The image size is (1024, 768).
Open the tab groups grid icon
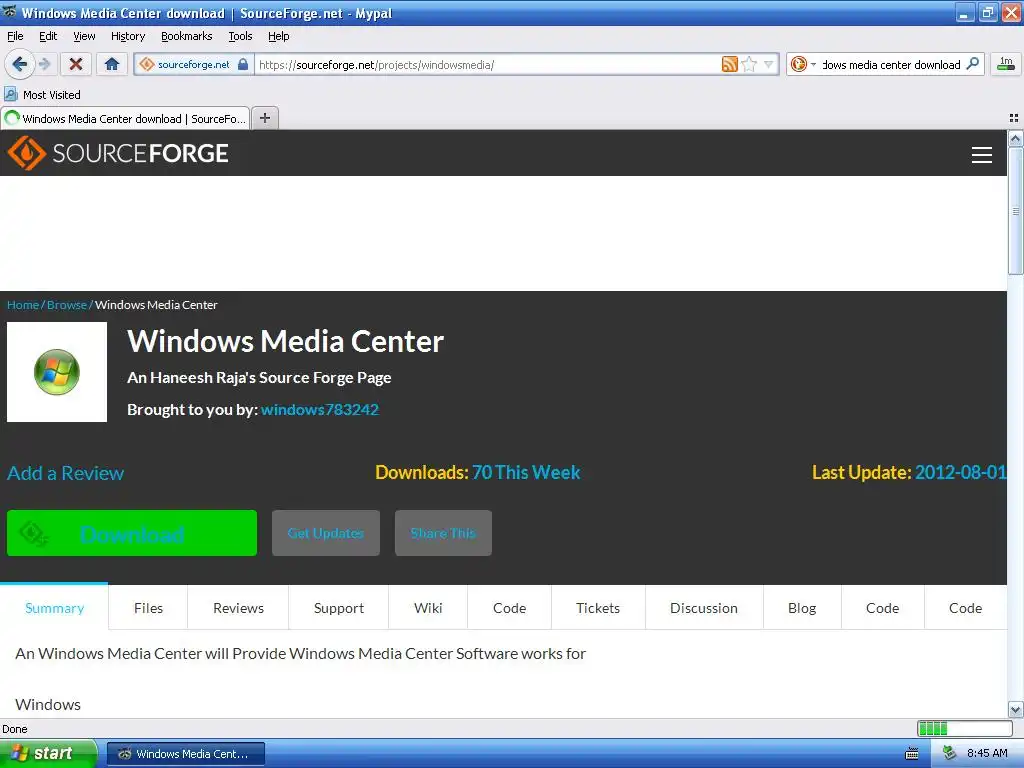coord(1014,118)
